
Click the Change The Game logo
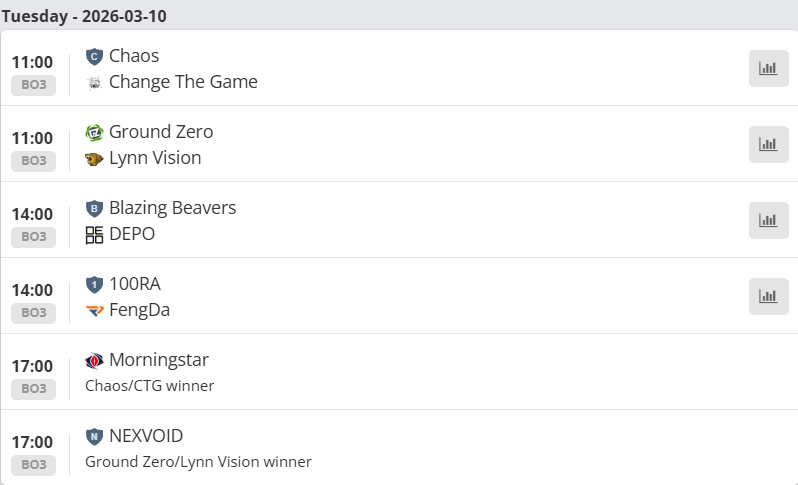[x=95, y=82]
